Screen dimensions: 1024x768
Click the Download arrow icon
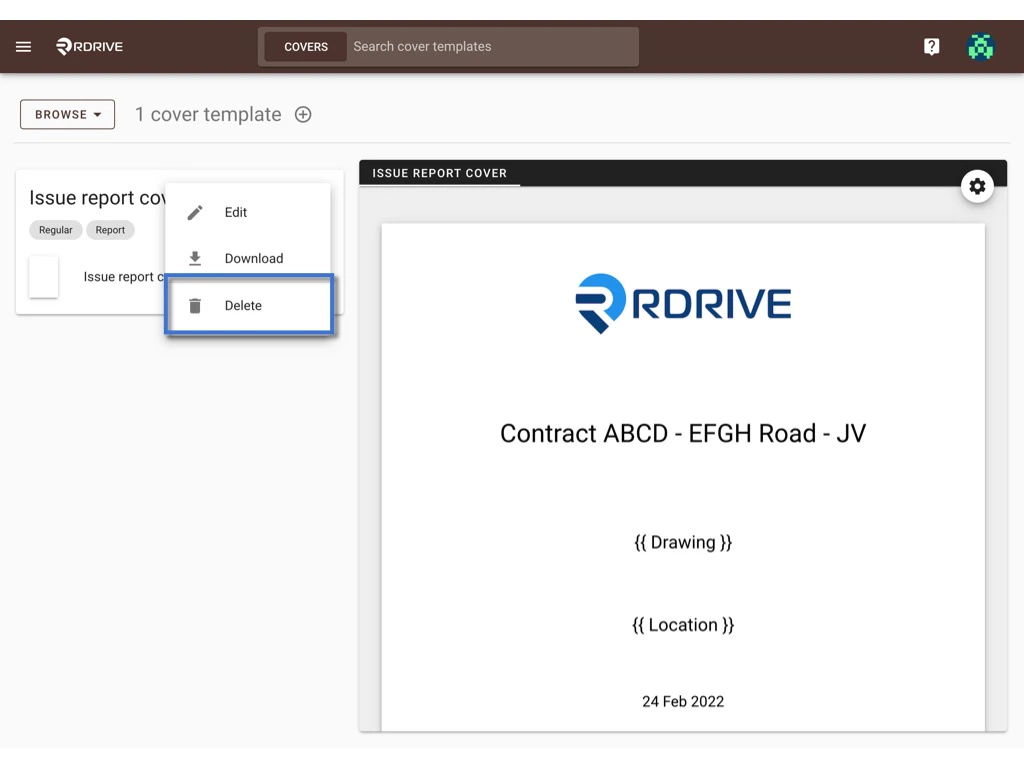[195, 259]
